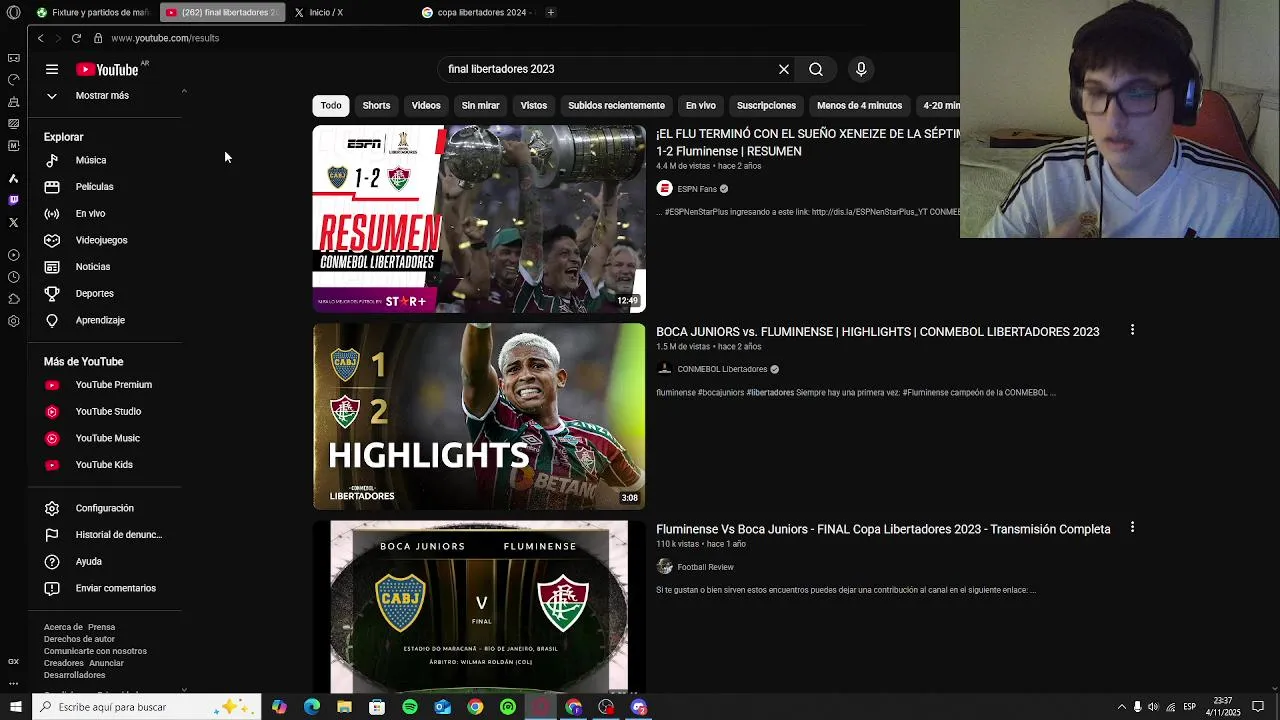Open the Transmisión Completa video title
This screenshot has height=720, width=1280.
pos(883,529)
